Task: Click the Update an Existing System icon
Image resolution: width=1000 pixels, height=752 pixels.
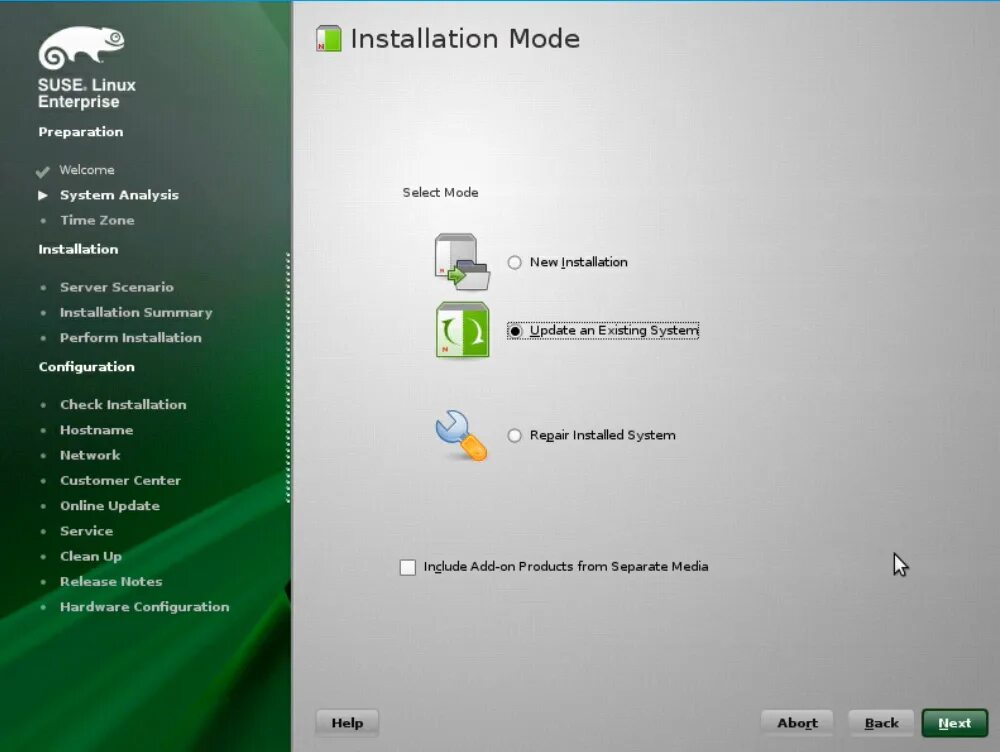Action: pyautogui.click(x=462, y=330)
